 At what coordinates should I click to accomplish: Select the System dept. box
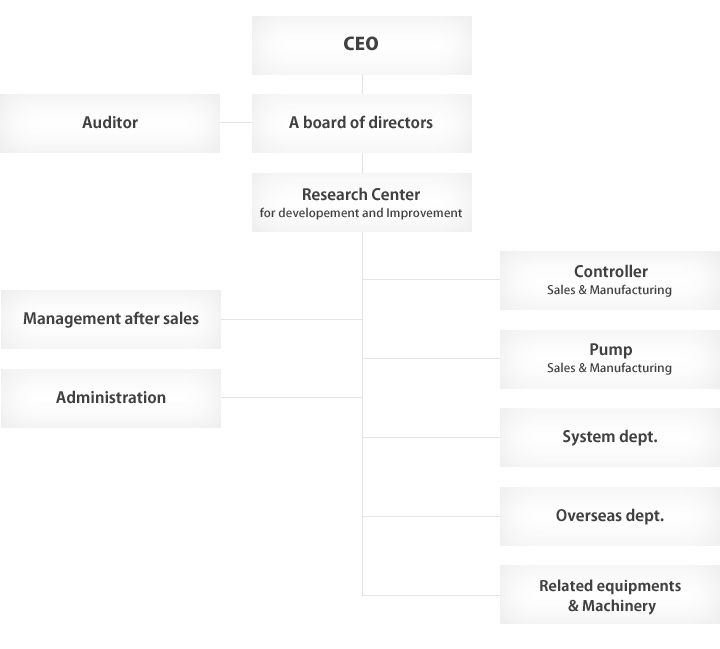pos(610,438)
